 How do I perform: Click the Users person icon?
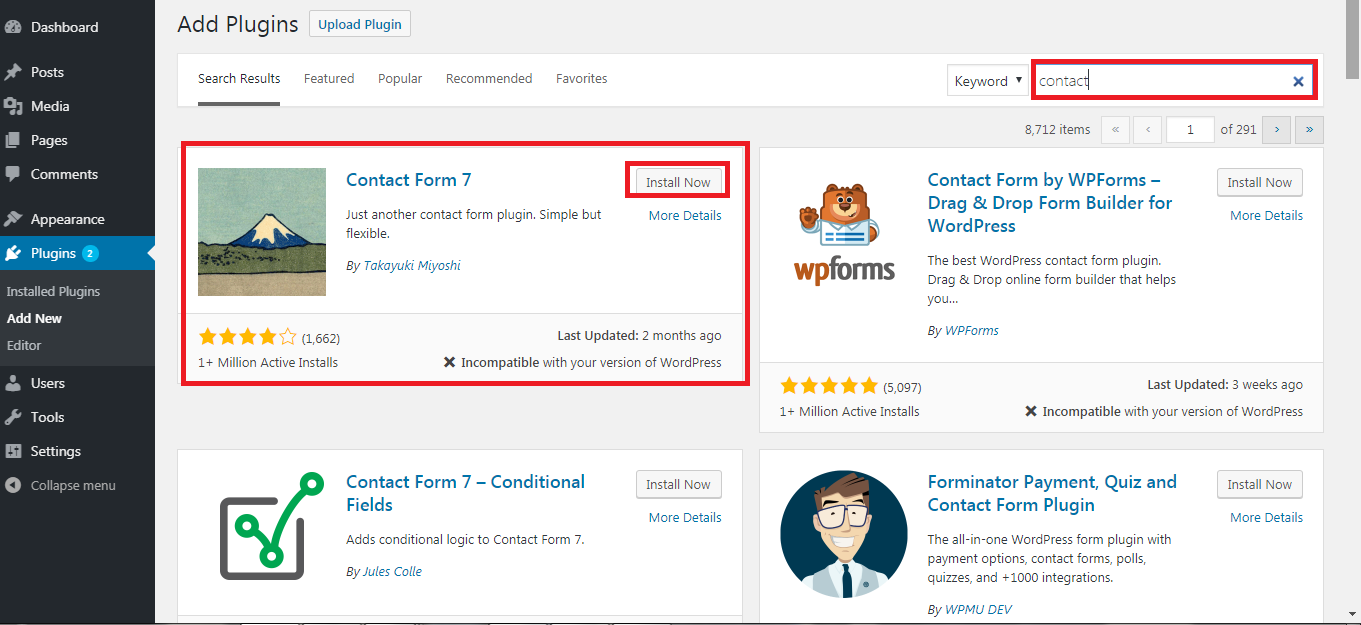tap(13, 383)
